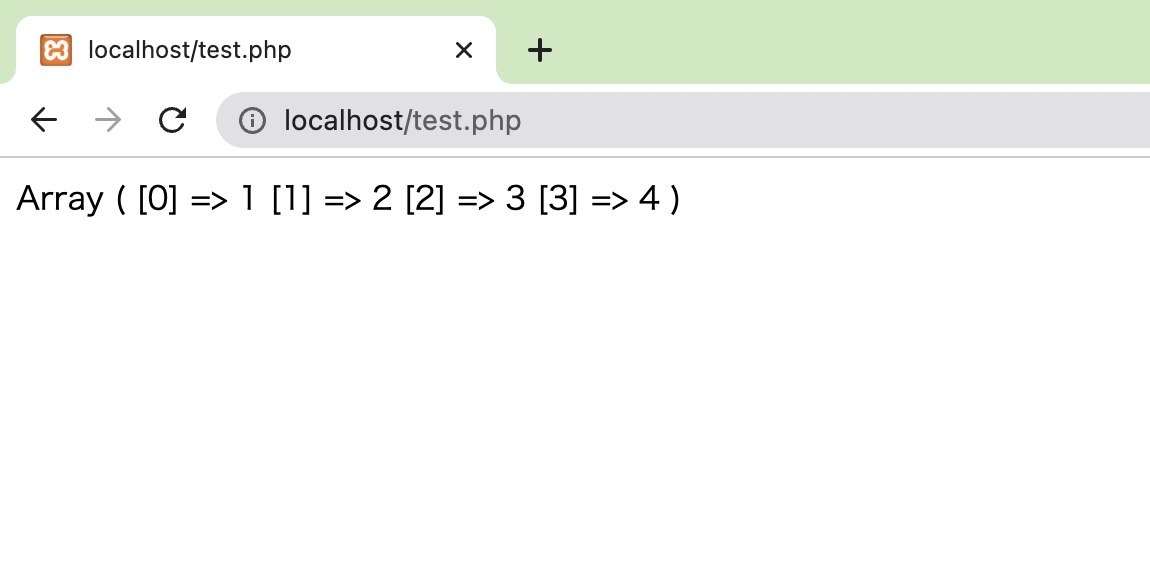Click inside the address bar
This screenshot has height=578, width=1150.
click(x=650, y=120)
